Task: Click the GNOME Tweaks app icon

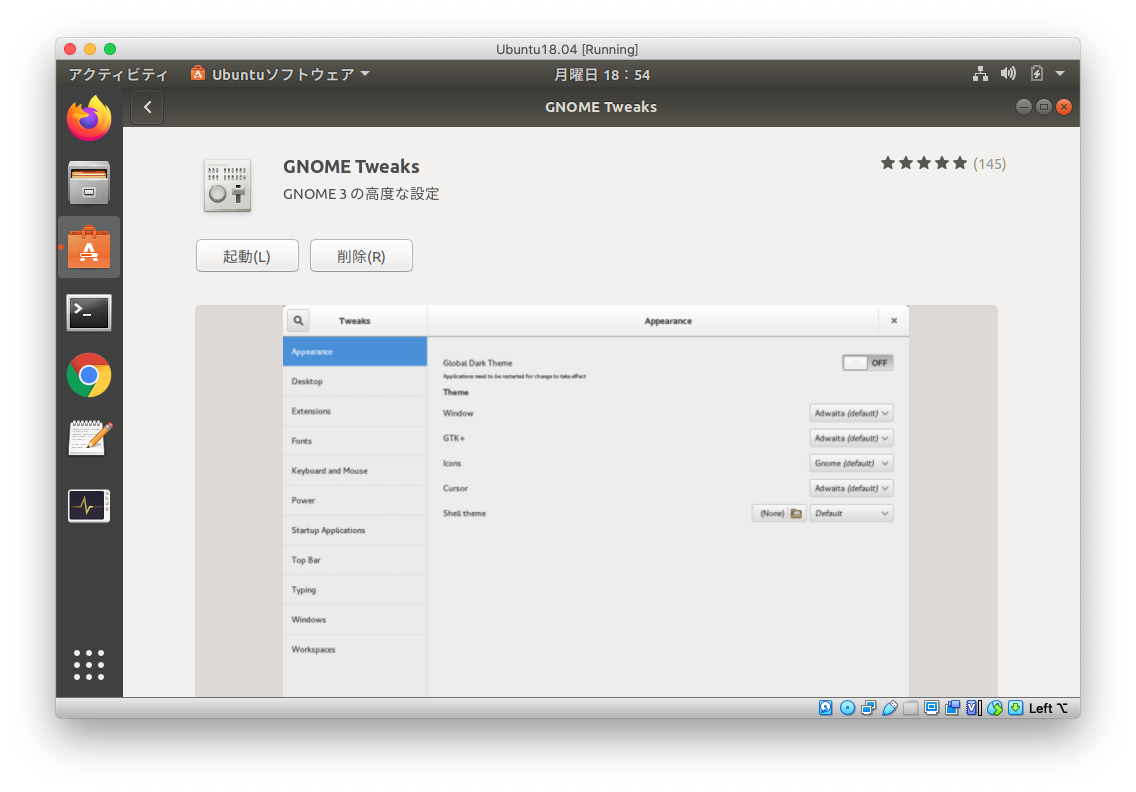Action: tap(227, 186)
